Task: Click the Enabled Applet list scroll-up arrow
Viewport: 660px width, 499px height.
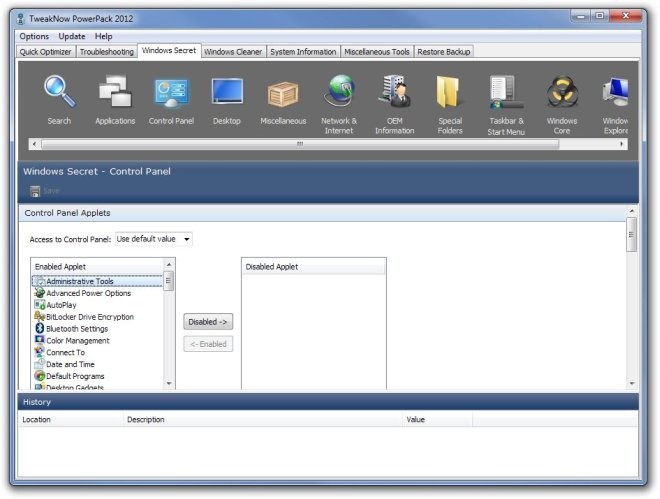Action: tap(169, 265)
